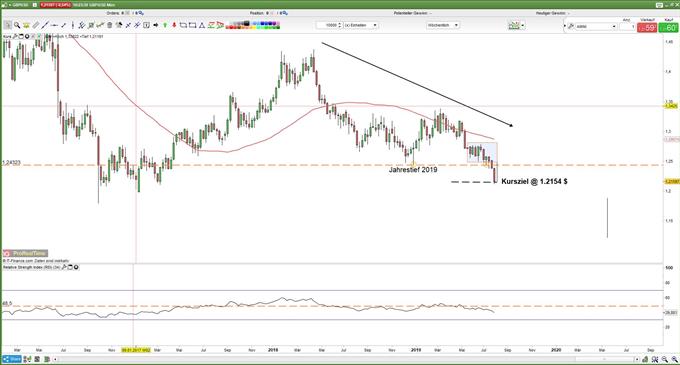Screen dimensions: 680x365
Task: Click the trading panel wrench icon
Action: click(x=571, y=26)
